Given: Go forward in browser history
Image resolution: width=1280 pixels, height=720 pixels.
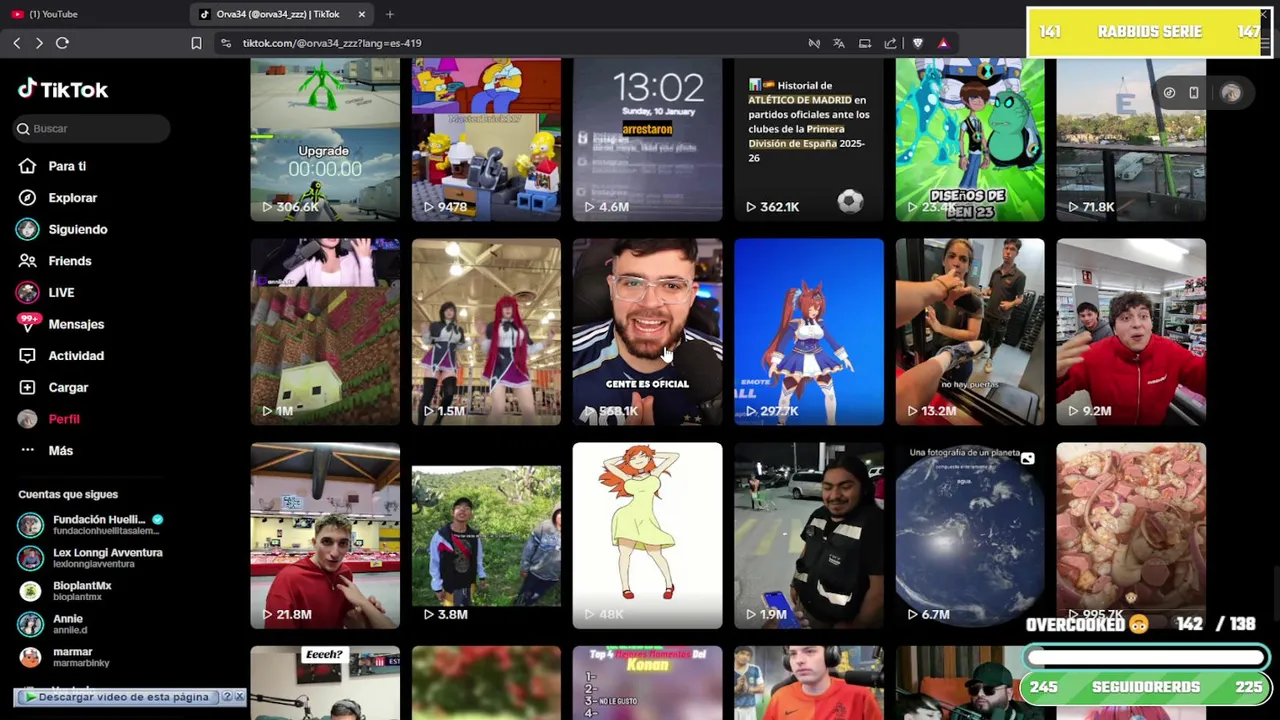Looking at the screenshot, I should 39,43.
